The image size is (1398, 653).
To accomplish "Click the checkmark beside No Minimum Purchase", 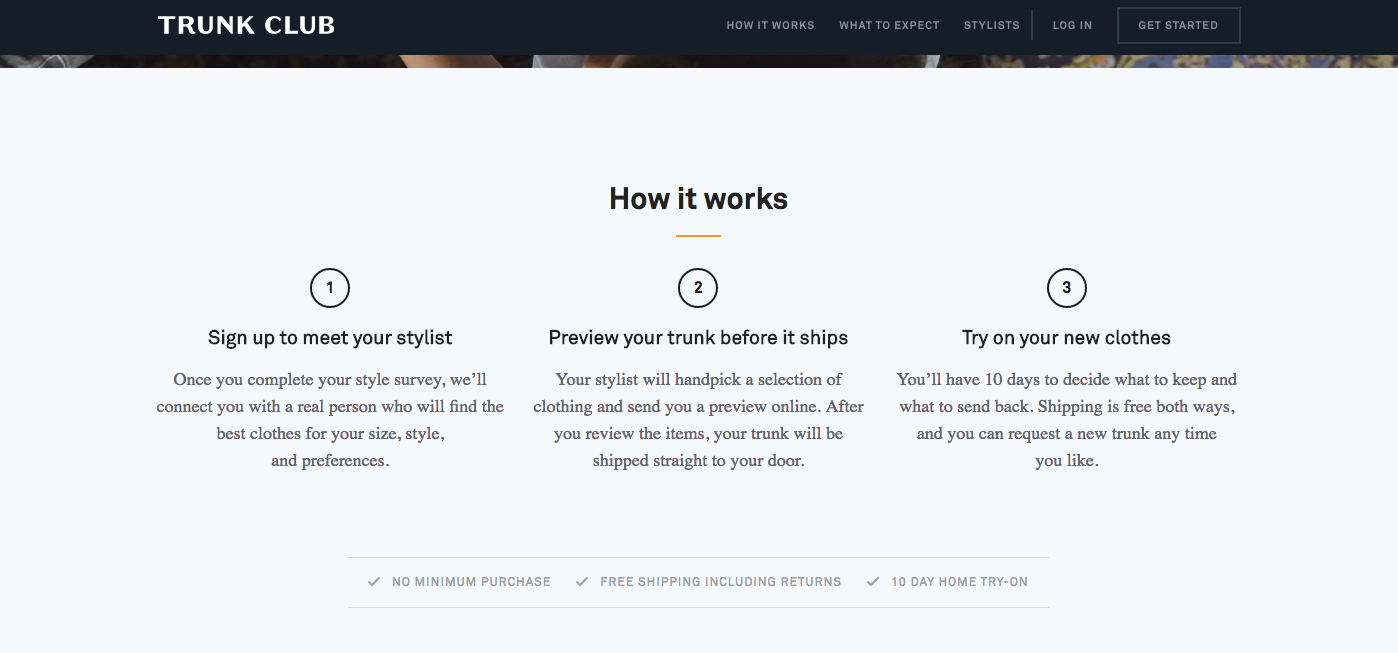I will [374, 581].
